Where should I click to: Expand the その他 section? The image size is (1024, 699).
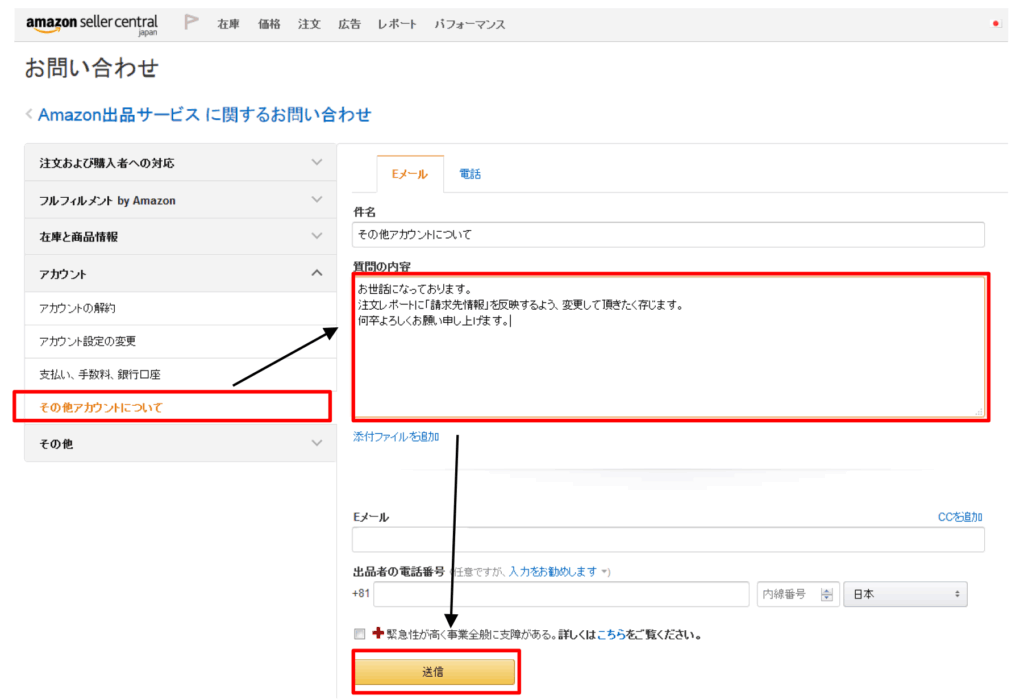[180, 444]
